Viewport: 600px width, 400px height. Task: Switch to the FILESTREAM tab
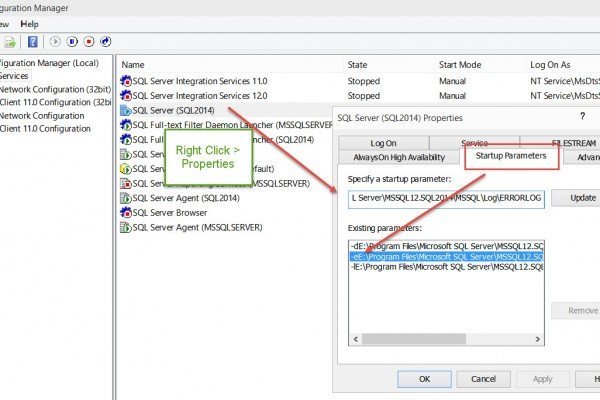[560, 143]
